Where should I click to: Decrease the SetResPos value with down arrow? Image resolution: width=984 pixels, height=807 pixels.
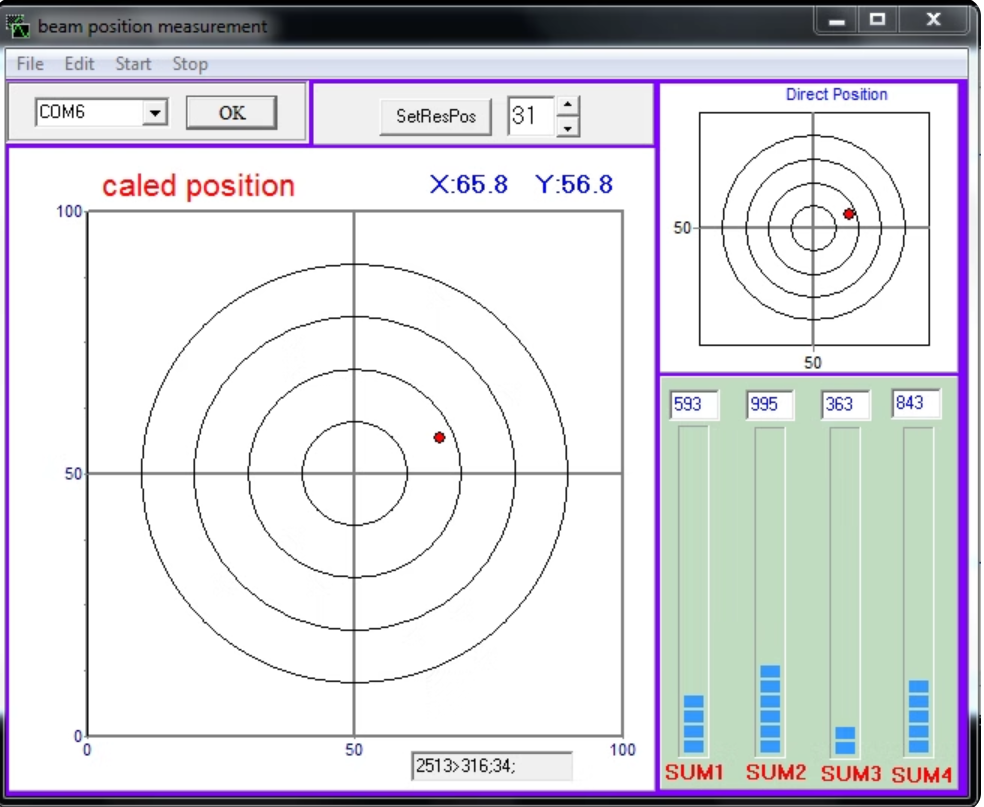pos(567,127)
